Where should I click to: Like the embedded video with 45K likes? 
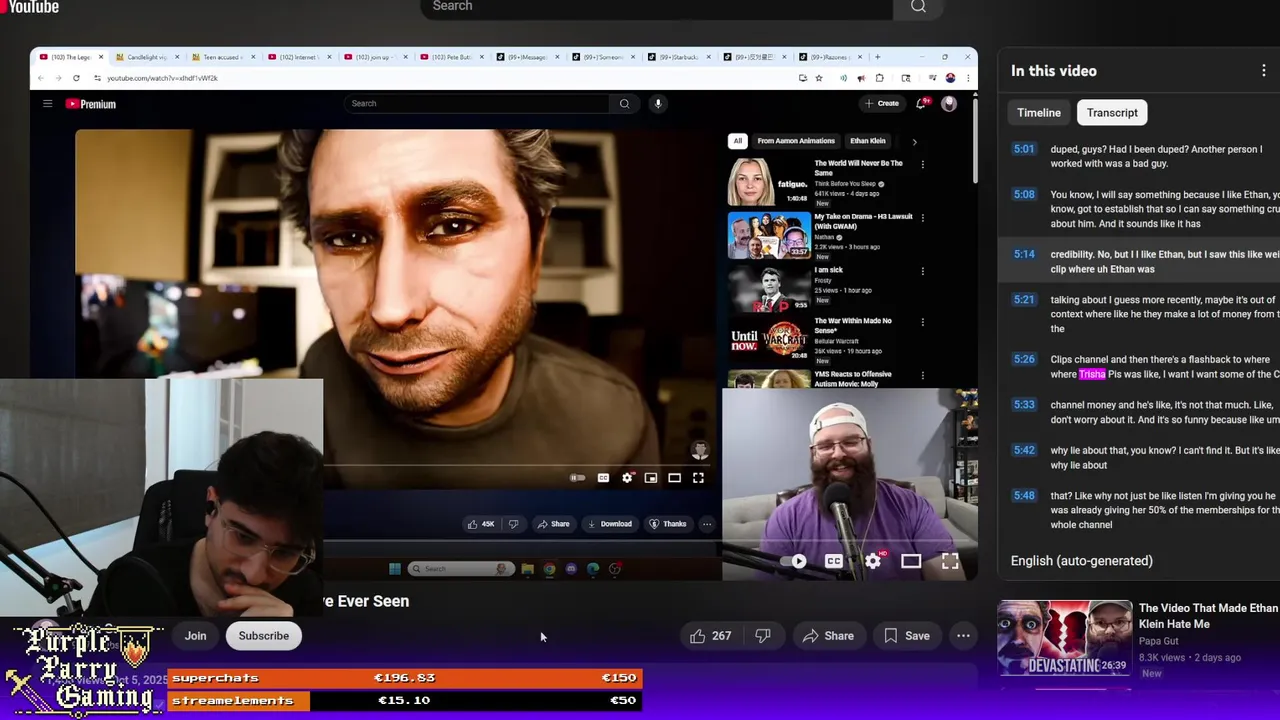pyautogui.click(x=481, y=524)
